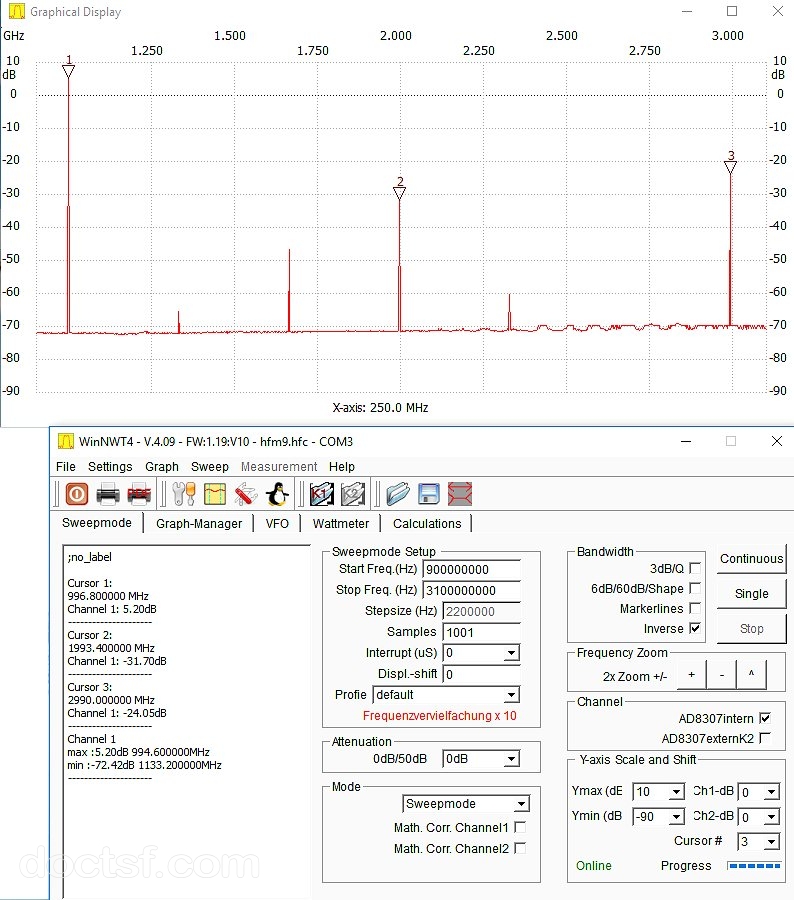Viewport: 794px width, 900px height.
Task: Click the blue Progress bar
Action: click(x=754, y=866)
